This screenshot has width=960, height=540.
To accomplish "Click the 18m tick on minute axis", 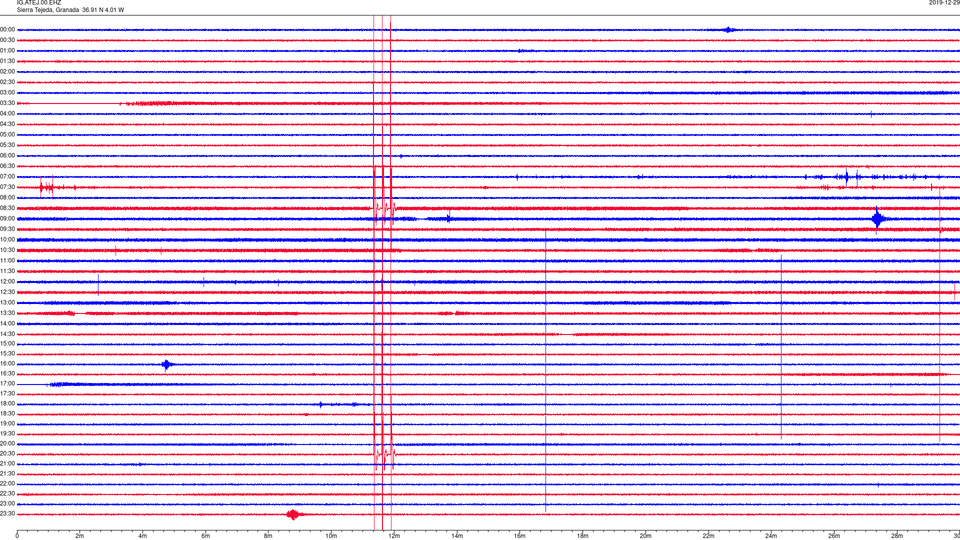I will pyautogui.click(x=583, y=536).
